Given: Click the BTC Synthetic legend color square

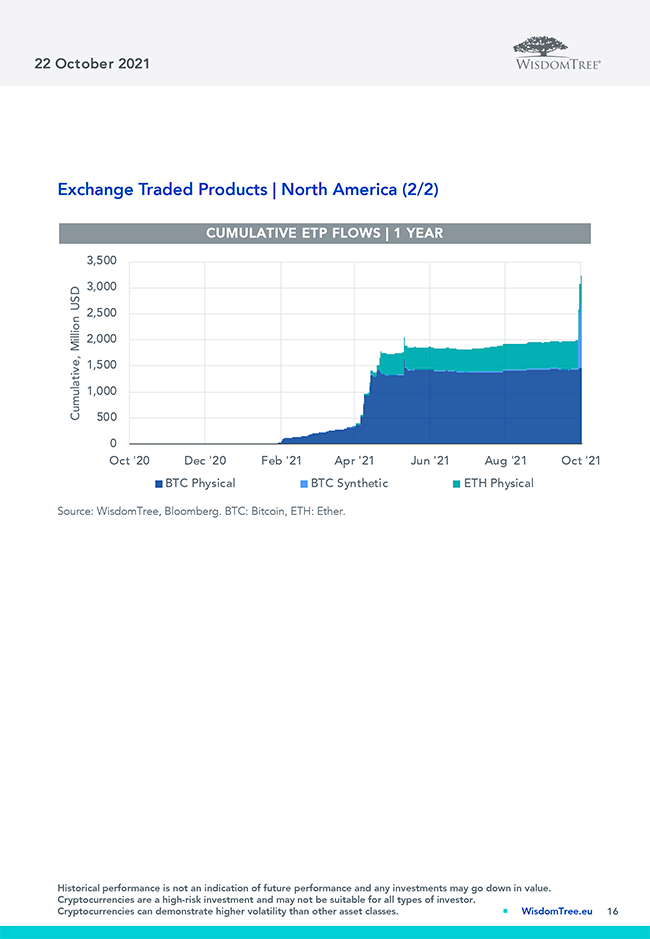Looking at the screenshot, I should click(304, 484).
